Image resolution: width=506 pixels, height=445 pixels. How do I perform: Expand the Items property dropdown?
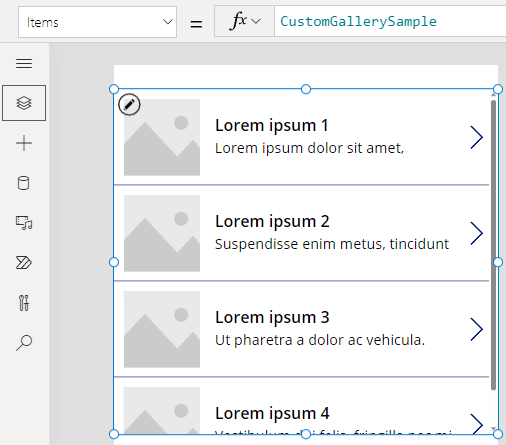(x=97, y=22)
